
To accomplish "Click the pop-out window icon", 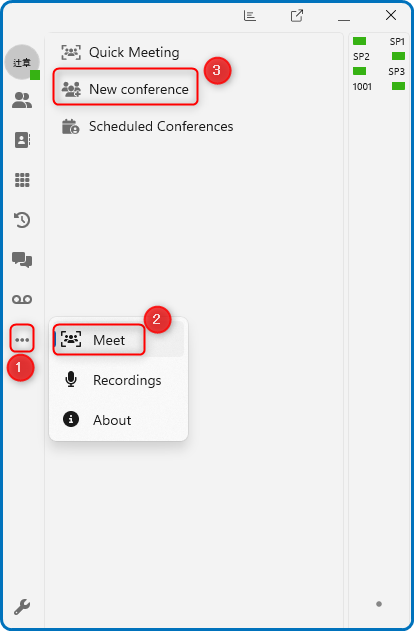I will [297, 16].
